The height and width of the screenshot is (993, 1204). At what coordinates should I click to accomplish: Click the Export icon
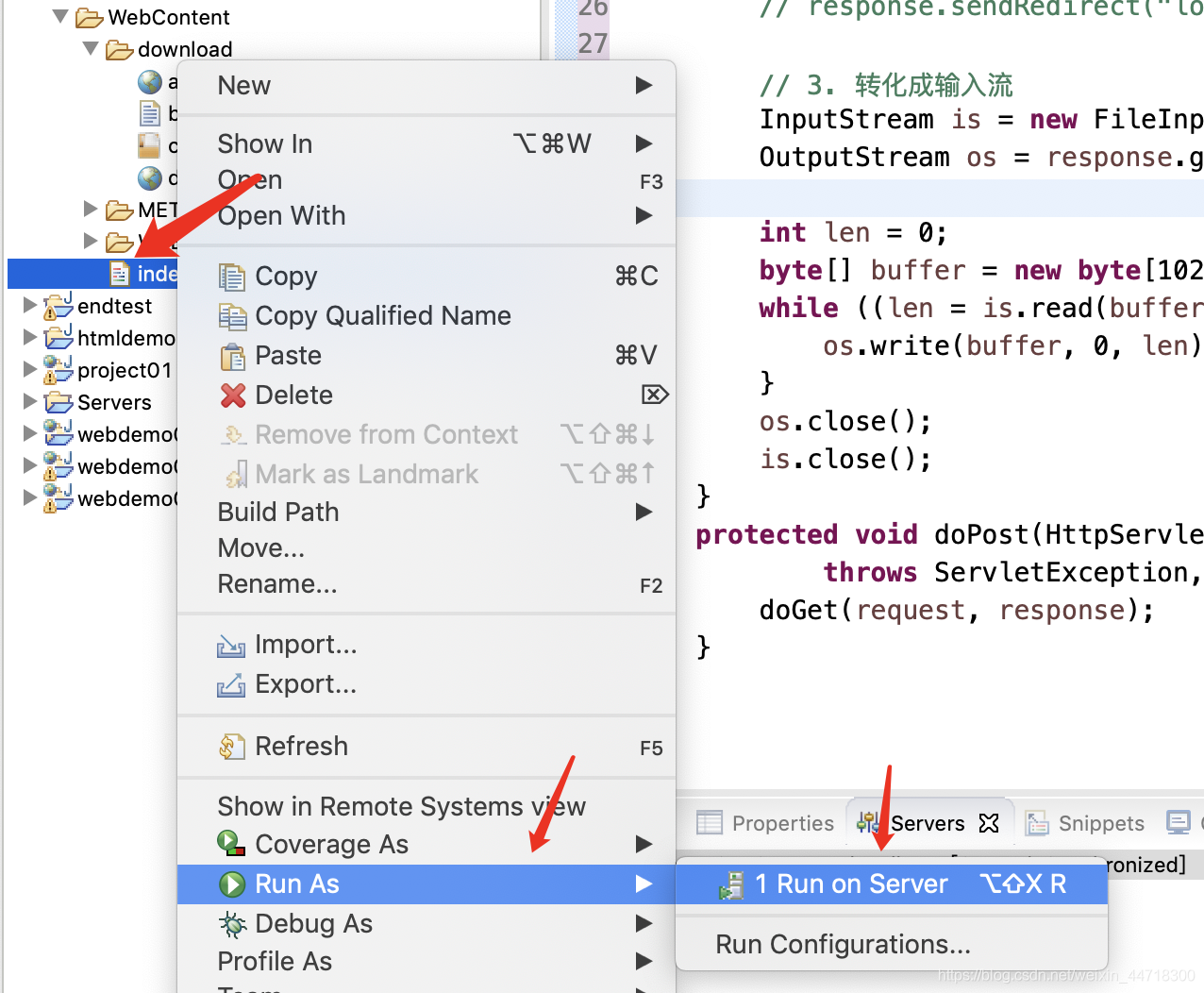(x=231, y=684)
